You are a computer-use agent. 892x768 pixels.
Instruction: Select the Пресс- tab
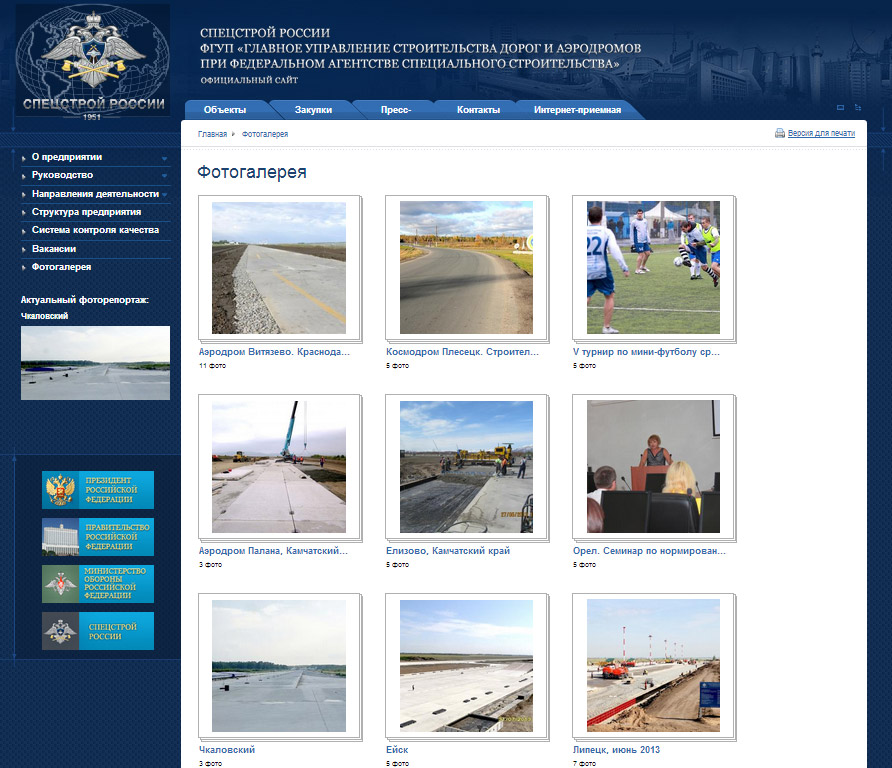click(x=396, y=110)
